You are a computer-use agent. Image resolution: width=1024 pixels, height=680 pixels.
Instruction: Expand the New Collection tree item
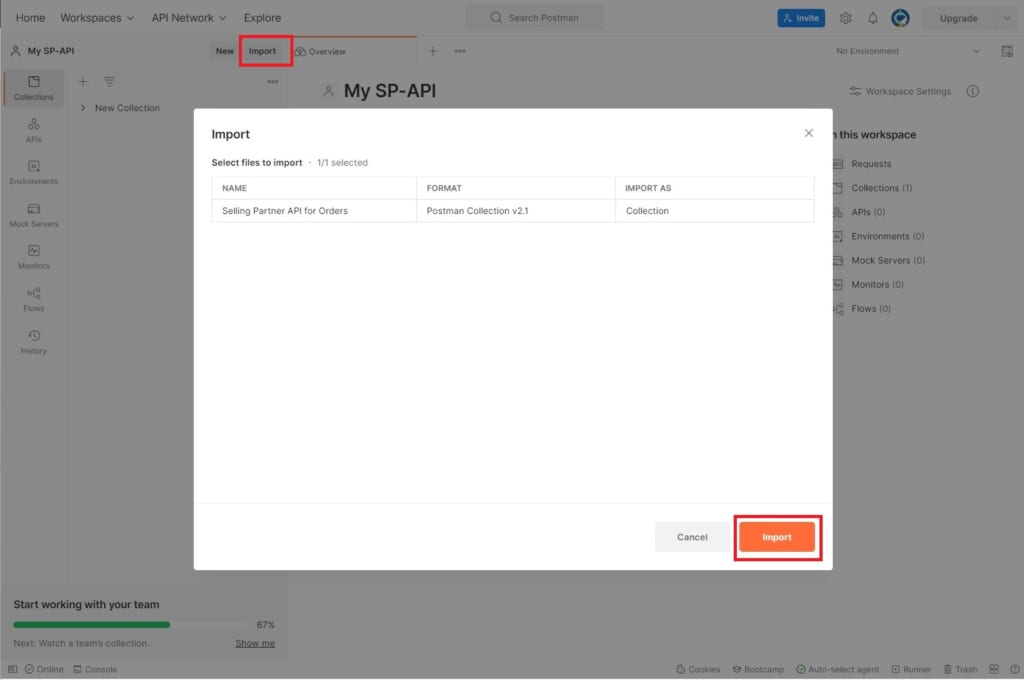click(x=83, y=108)
